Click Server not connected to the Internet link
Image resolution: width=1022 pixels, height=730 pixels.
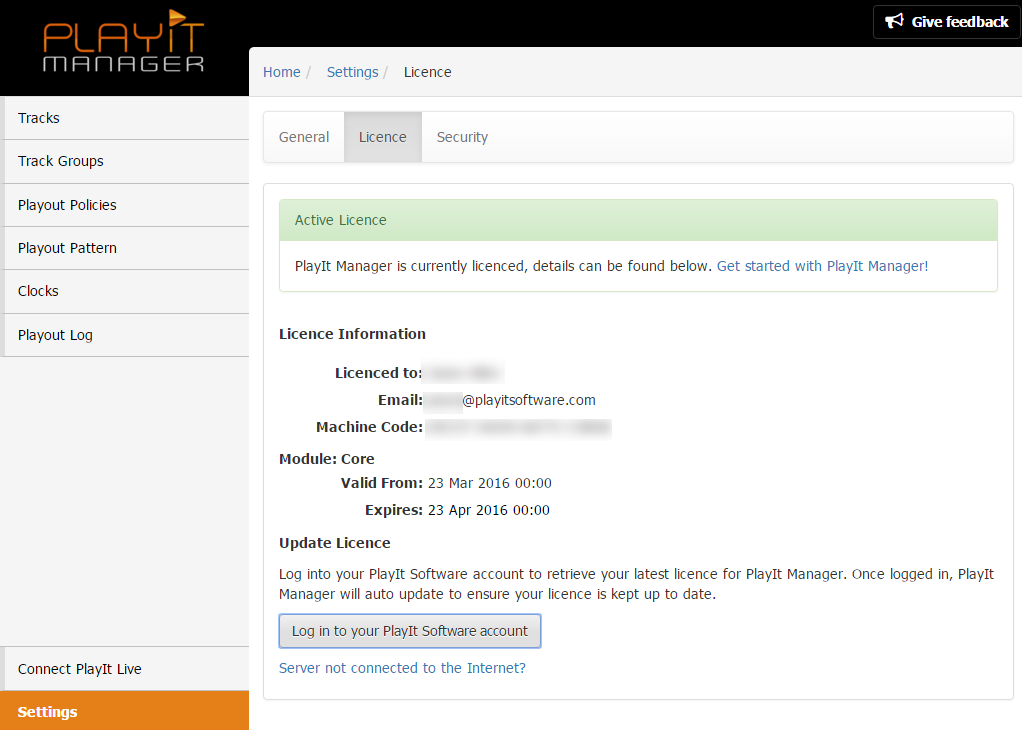pos(402,668)
